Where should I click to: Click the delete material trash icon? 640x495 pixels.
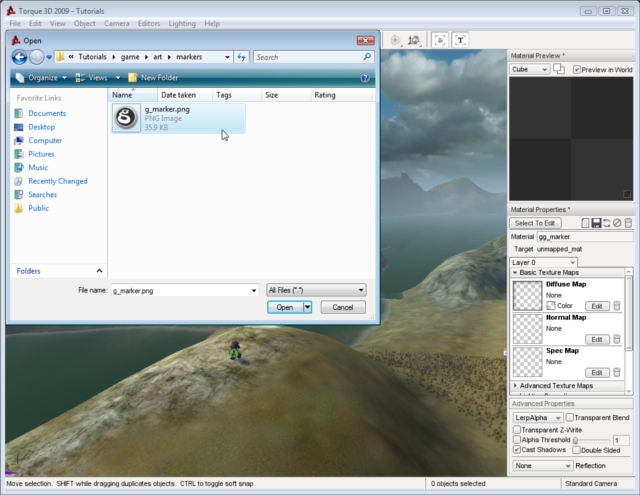click(627, 223)
